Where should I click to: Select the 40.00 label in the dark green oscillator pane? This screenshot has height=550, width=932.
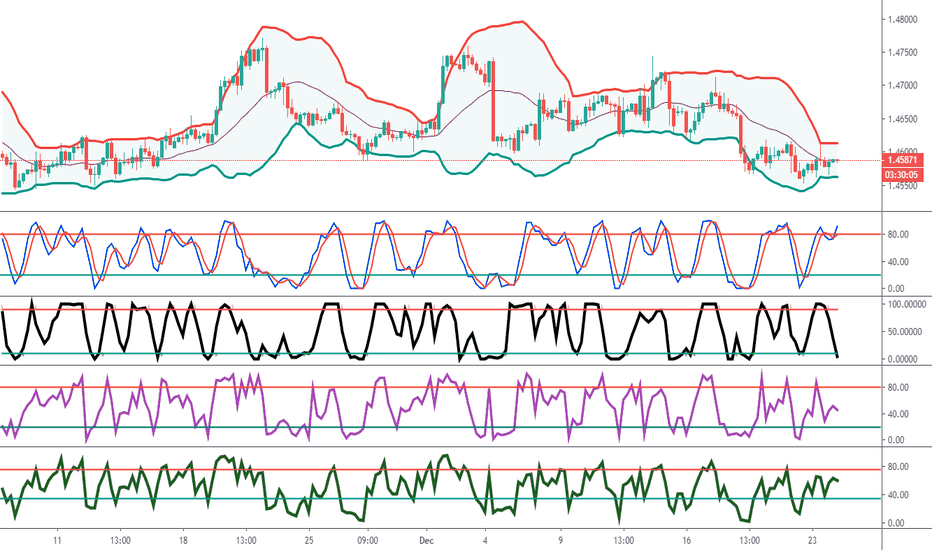tap(898, 495)
